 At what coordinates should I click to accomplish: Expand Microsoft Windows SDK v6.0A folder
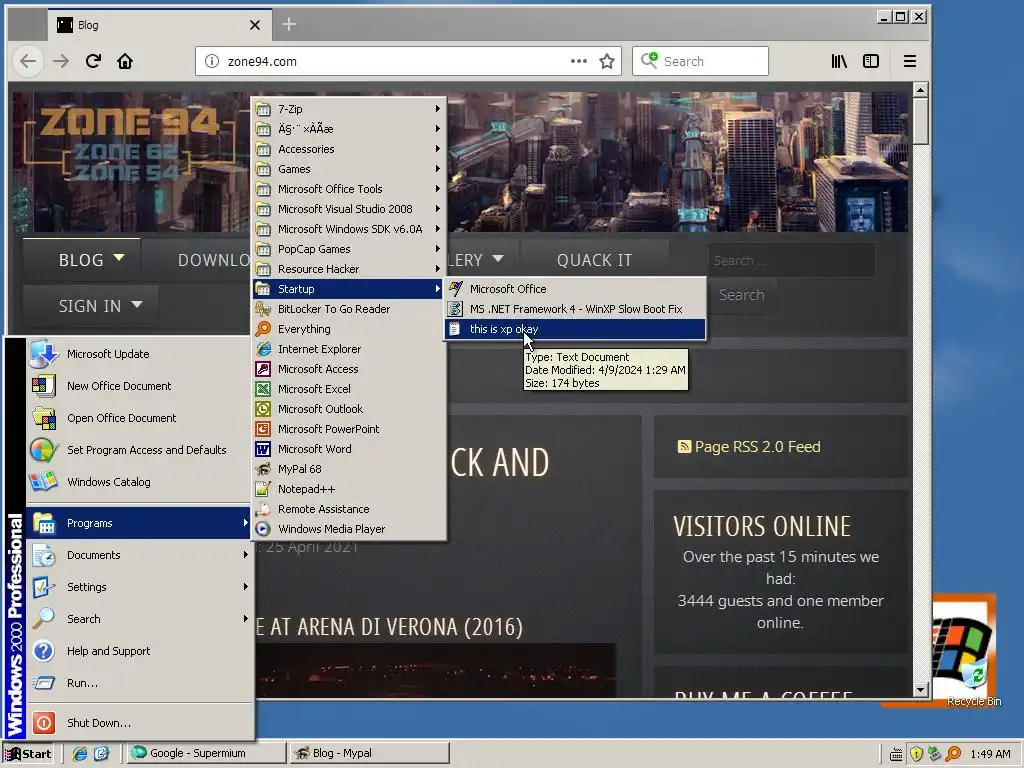click(x=349, y=229)
